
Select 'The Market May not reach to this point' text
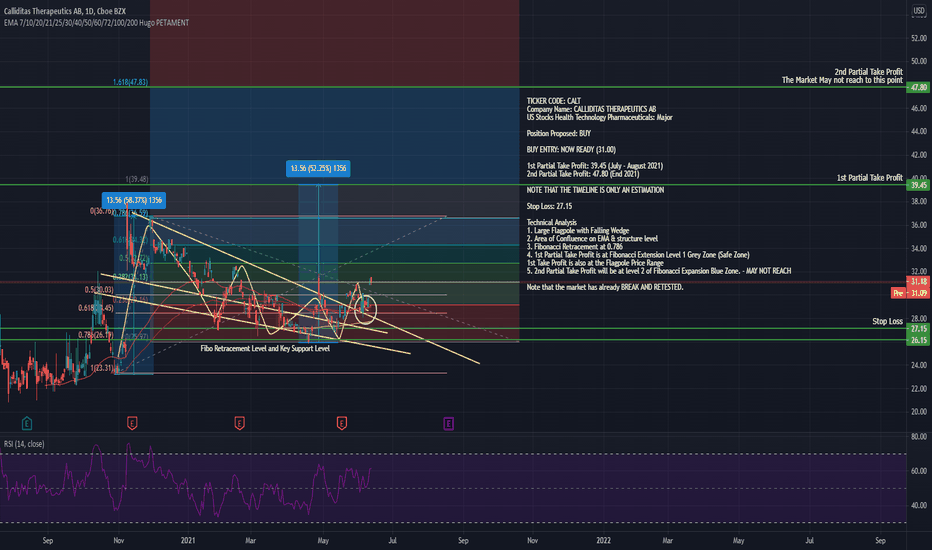click(842, 80)
